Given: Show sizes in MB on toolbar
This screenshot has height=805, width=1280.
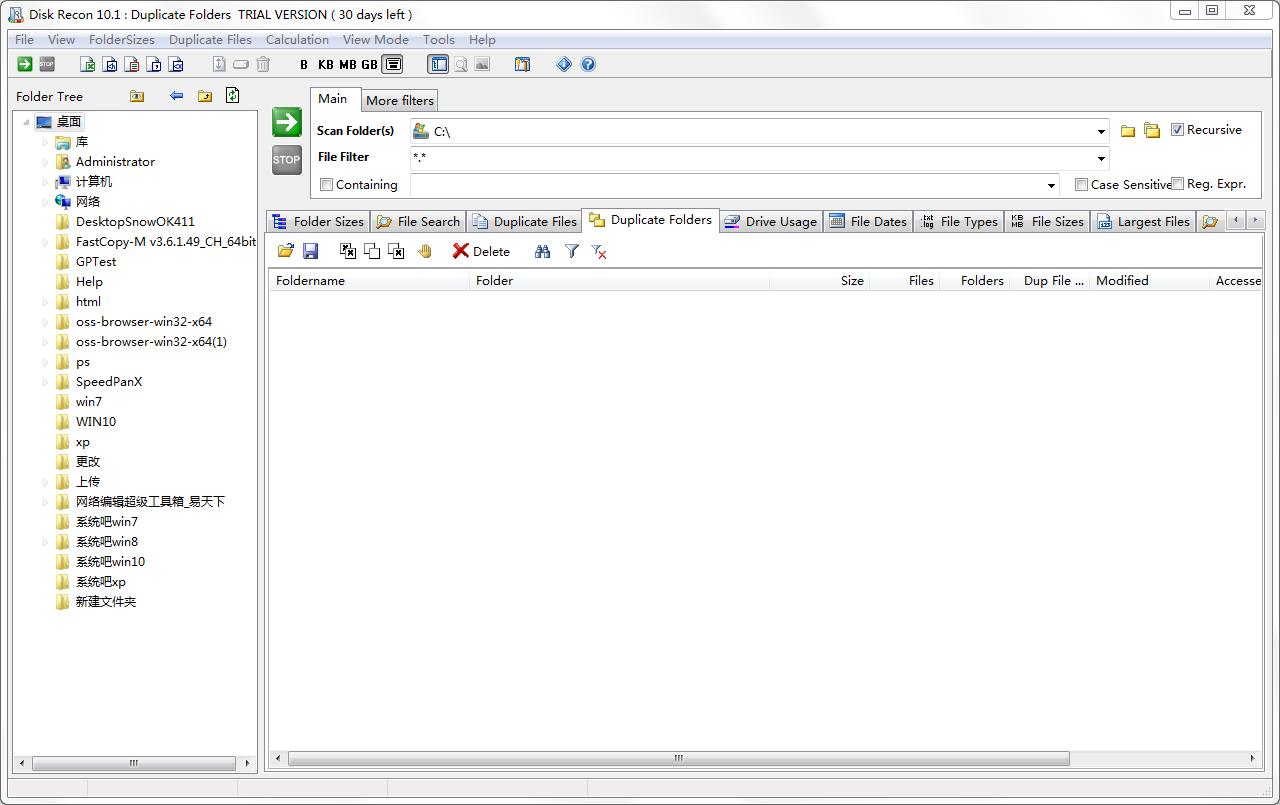Looking at the screenshot, I should (x=347, y=65).
